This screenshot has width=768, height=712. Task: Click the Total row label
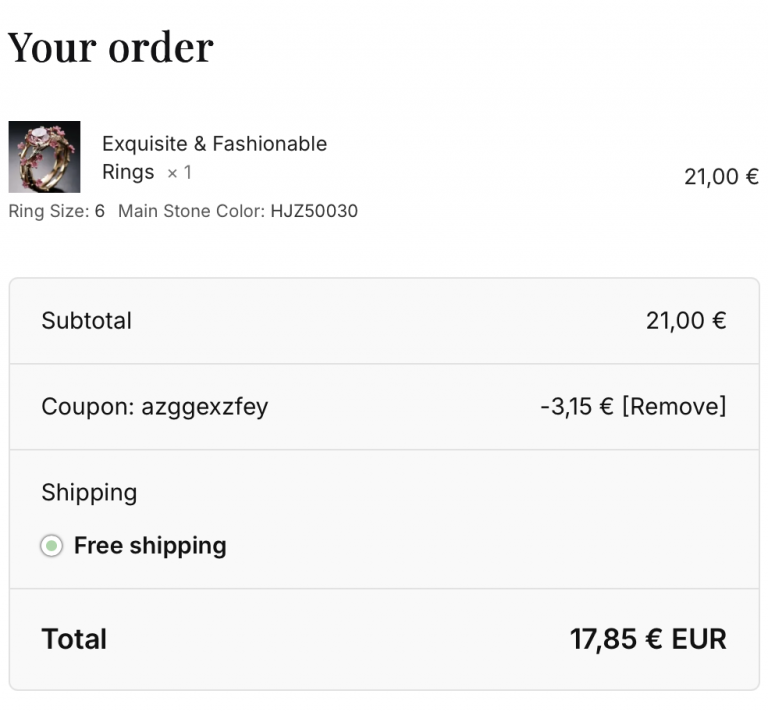click(x=74, y=639)
